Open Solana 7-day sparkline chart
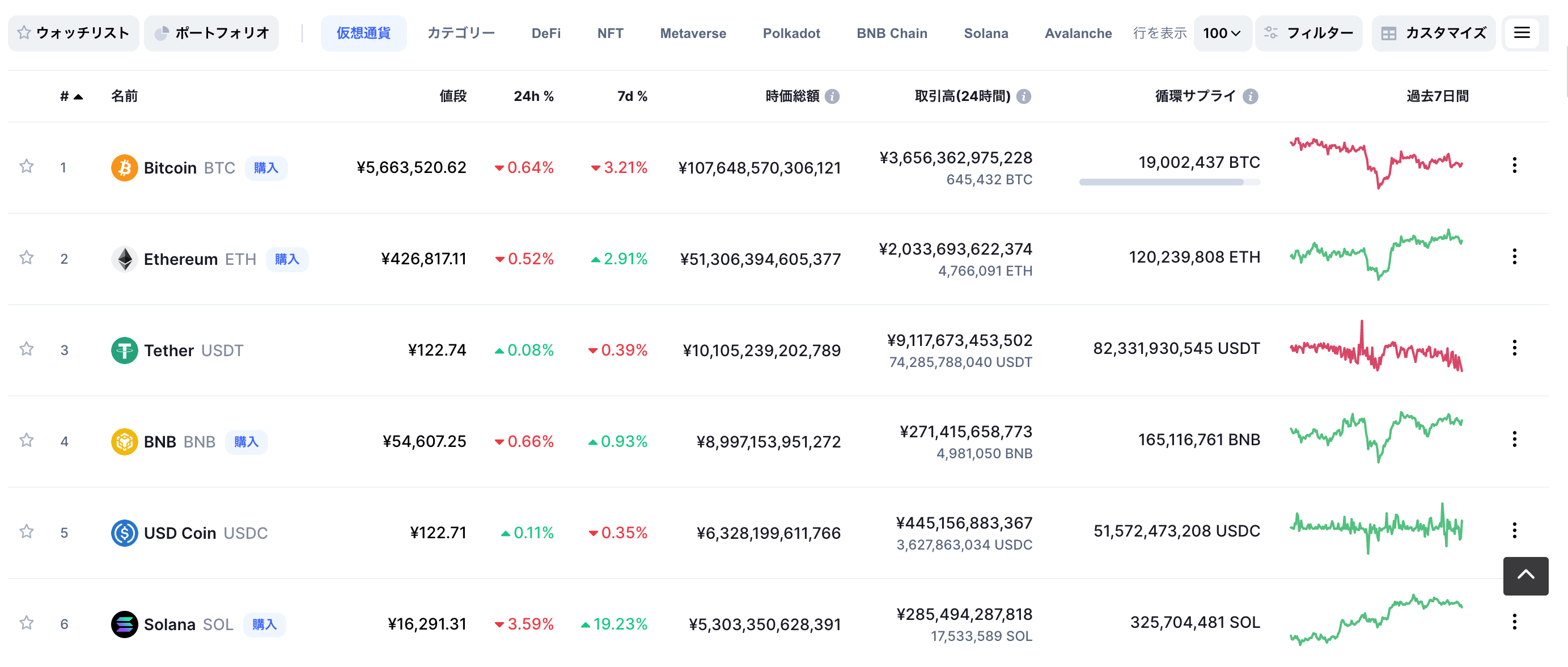The width and height of the screenshot is (1568, 667). point(1376,620)
